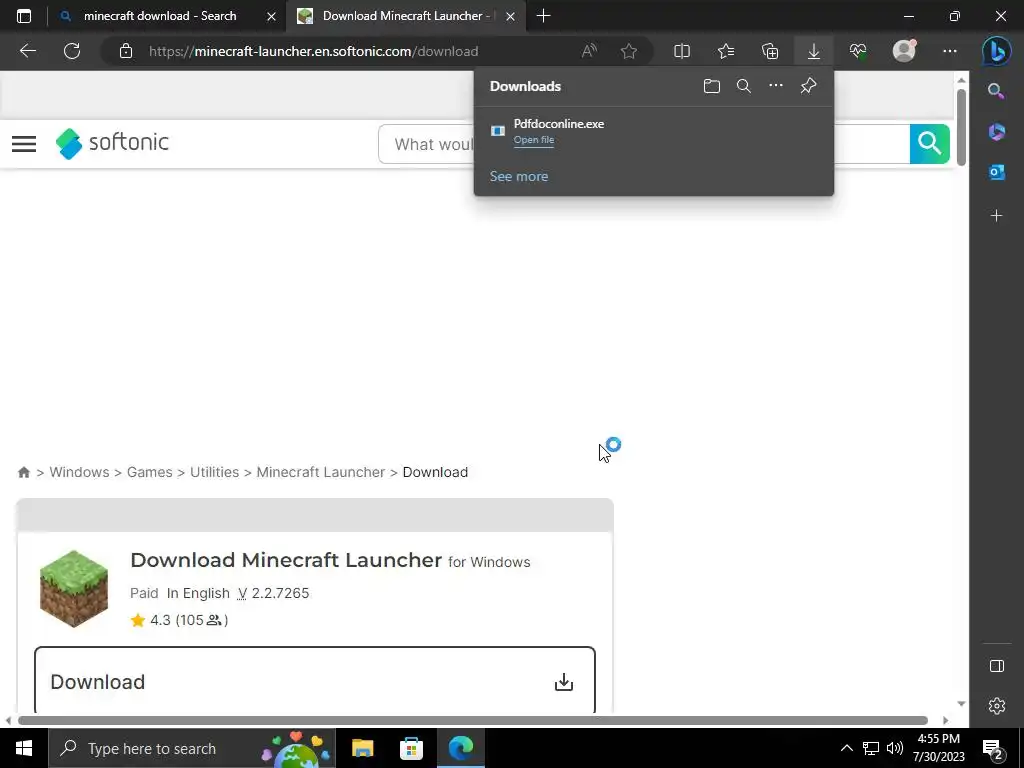Open Microsoft Store from taskbar
The image size is (1024, 768).
click(411, 748)
